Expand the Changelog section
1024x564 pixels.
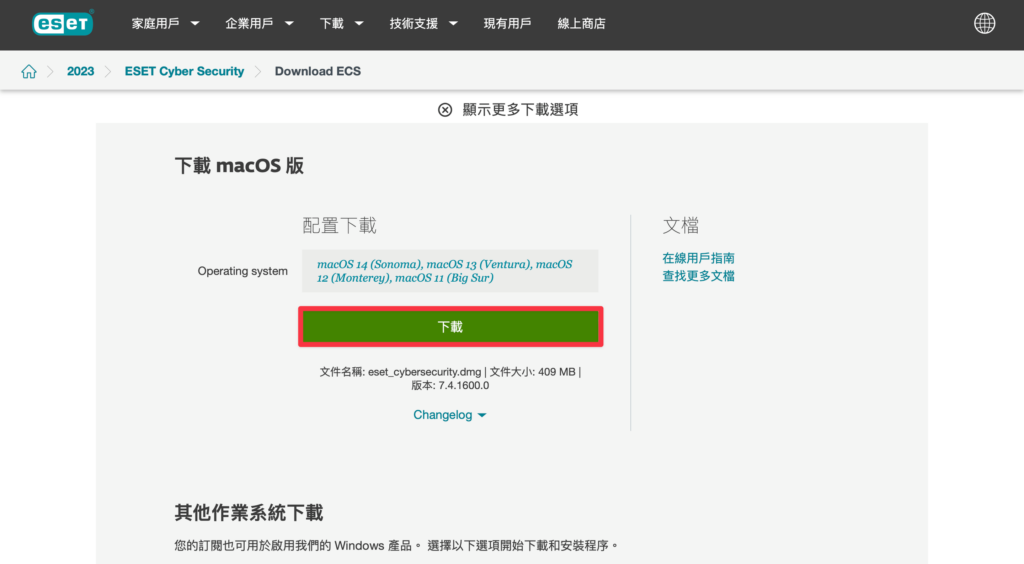pos(449,415)
